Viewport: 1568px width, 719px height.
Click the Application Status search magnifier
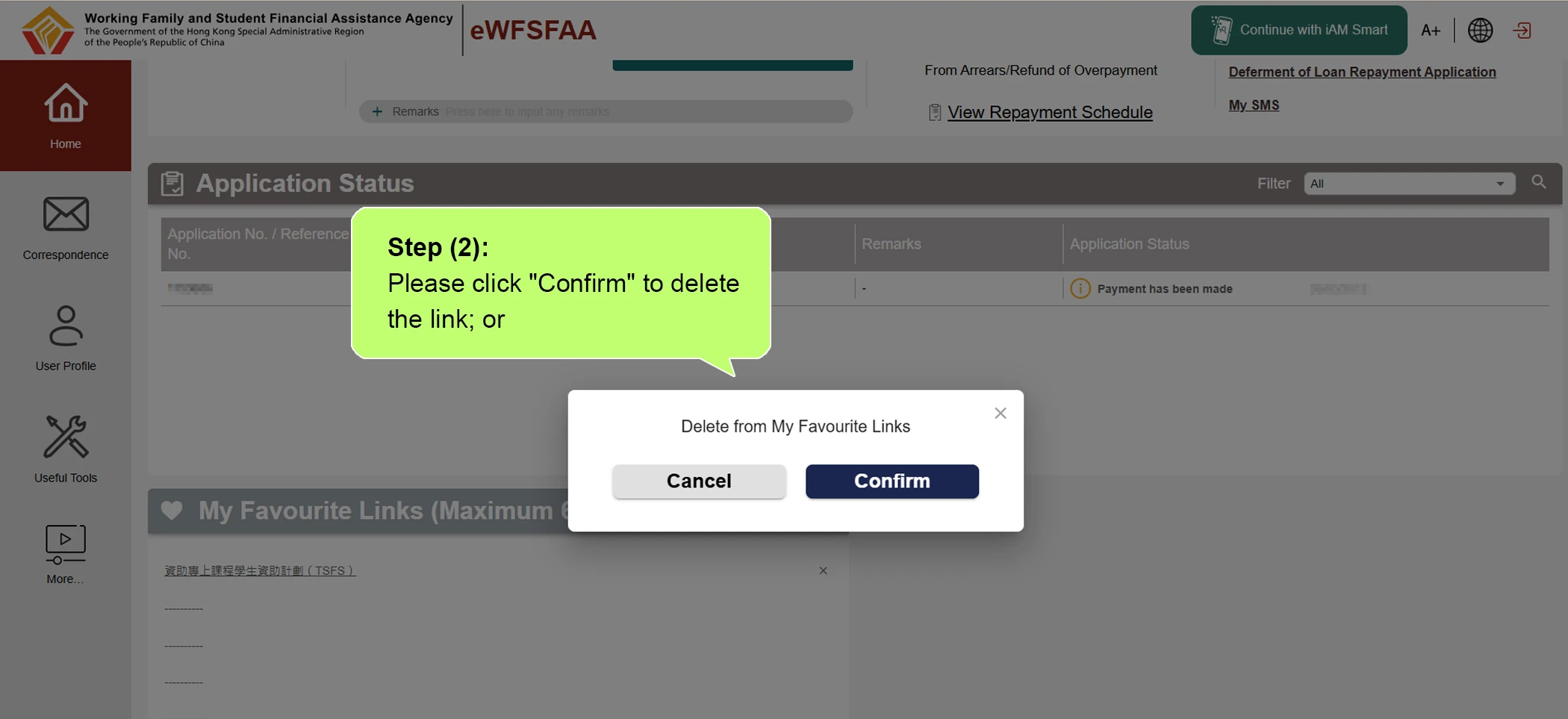click(1539, 182)
